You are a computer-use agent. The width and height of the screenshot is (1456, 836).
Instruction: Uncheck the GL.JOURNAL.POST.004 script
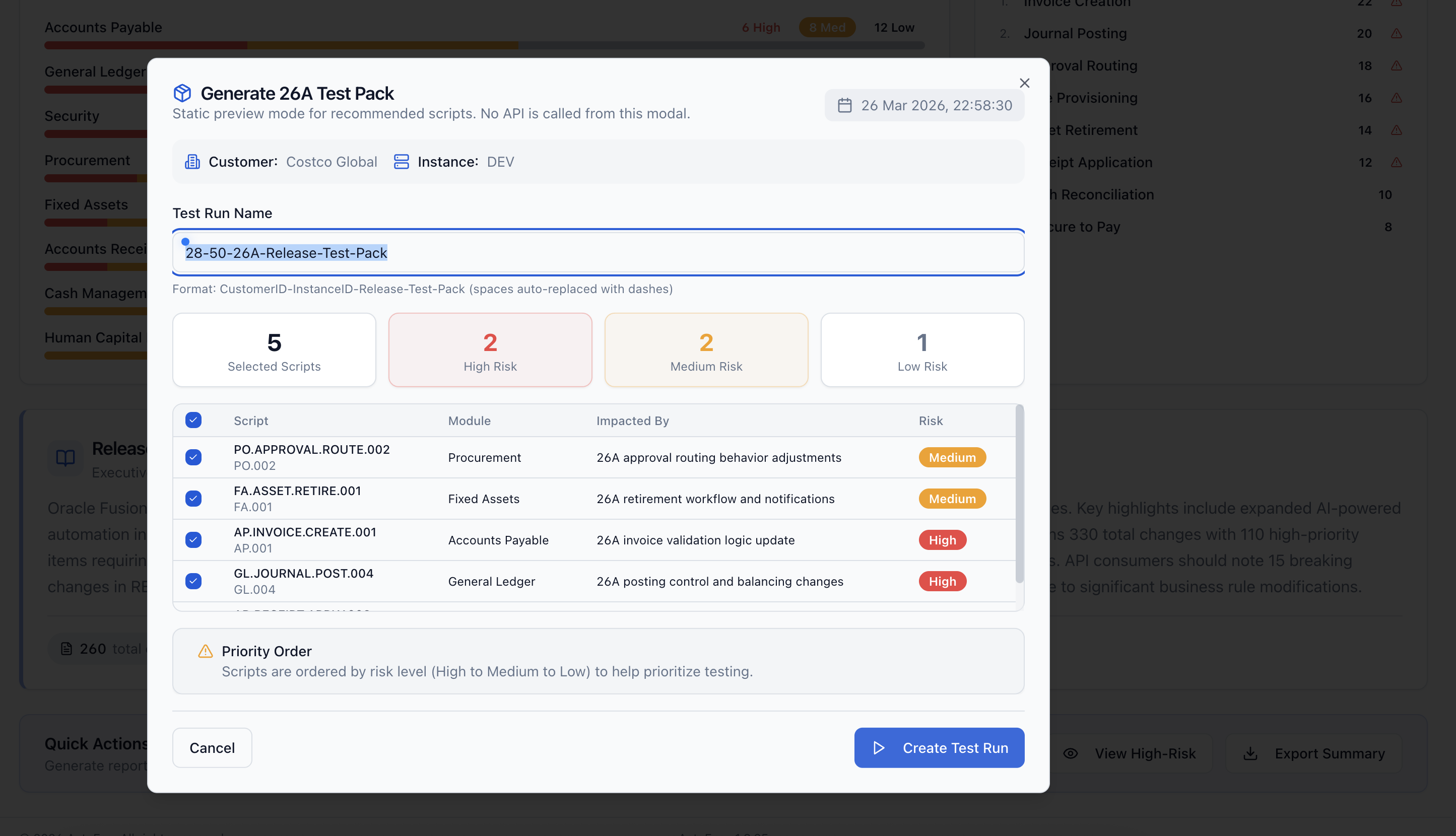[193, 581]
